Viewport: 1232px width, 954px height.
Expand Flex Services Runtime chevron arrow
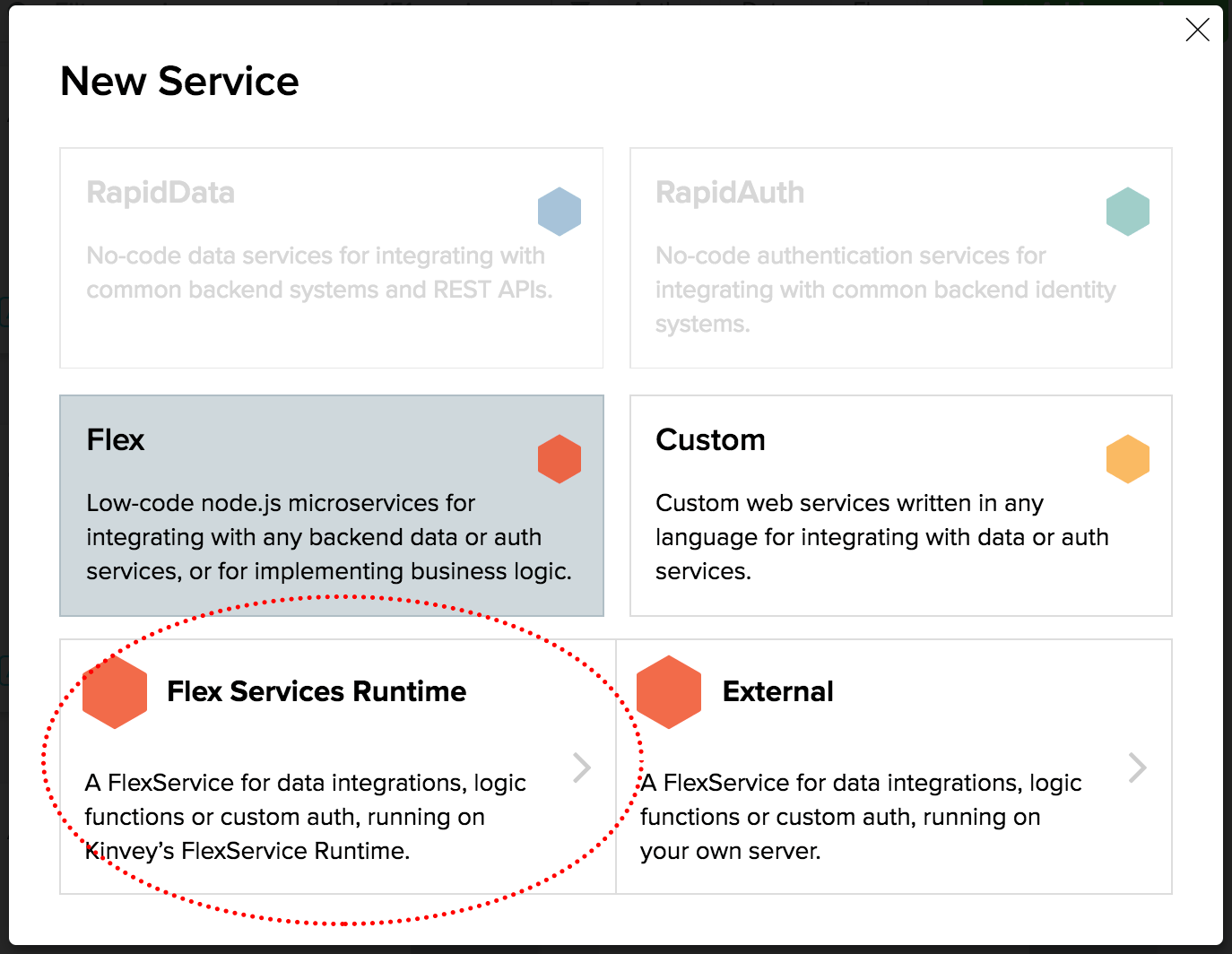[x=582, y=768]
